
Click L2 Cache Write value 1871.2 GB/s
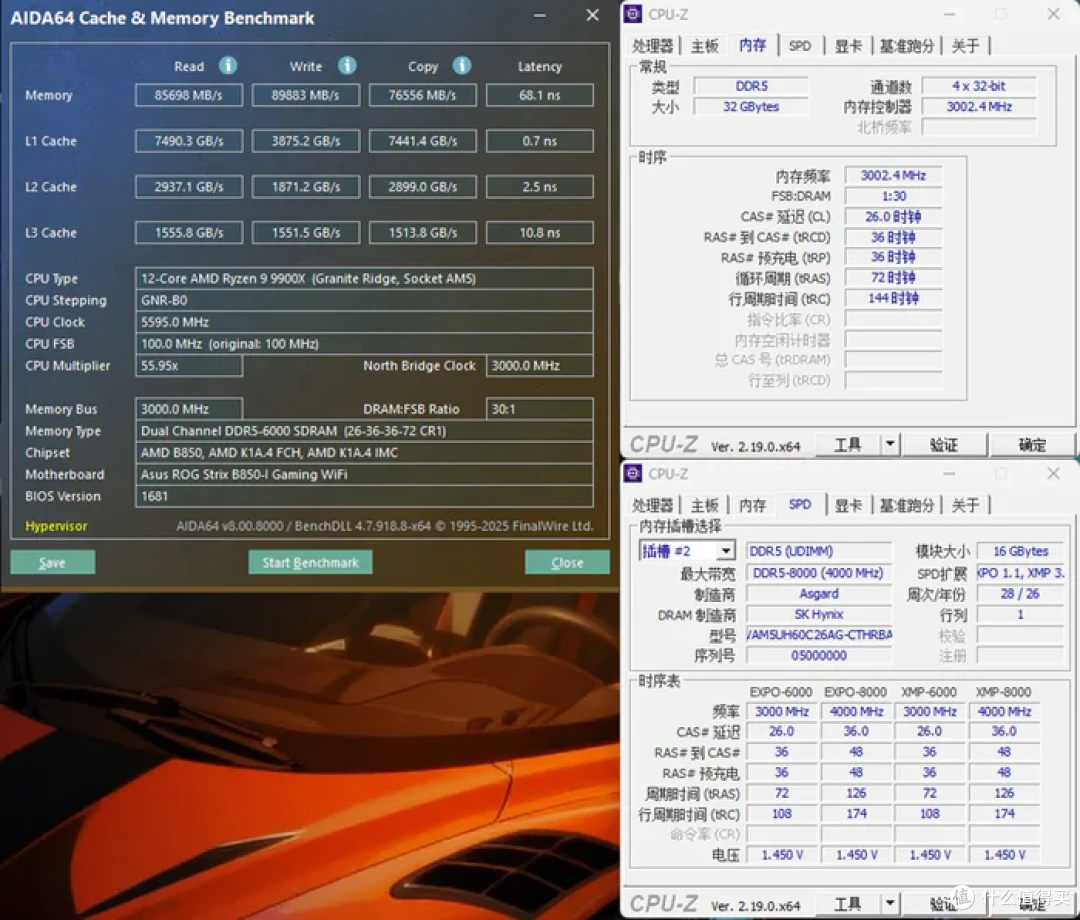306,187
